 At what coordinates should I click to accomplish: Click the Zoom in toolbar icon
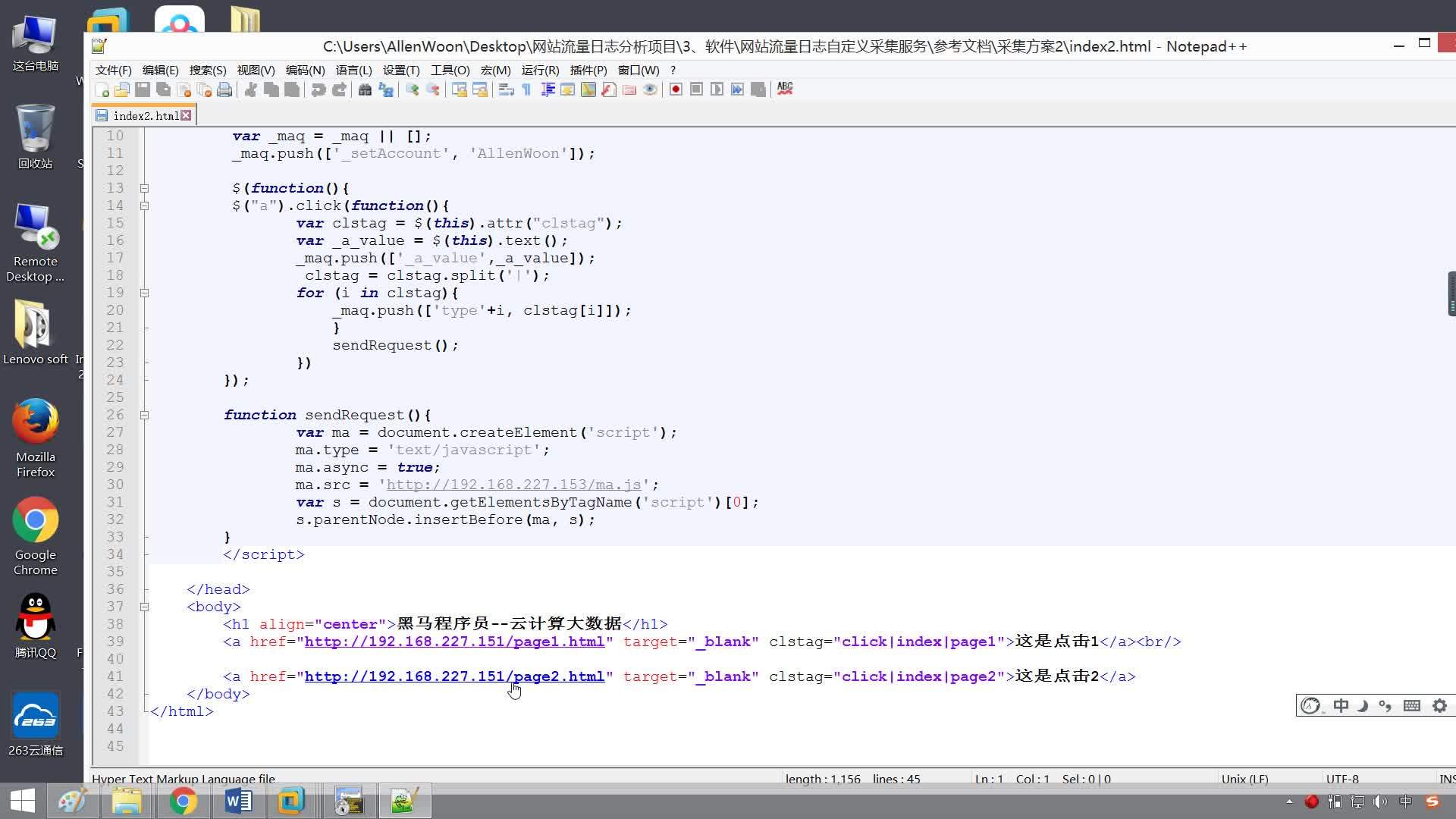[x=412, y=89]
